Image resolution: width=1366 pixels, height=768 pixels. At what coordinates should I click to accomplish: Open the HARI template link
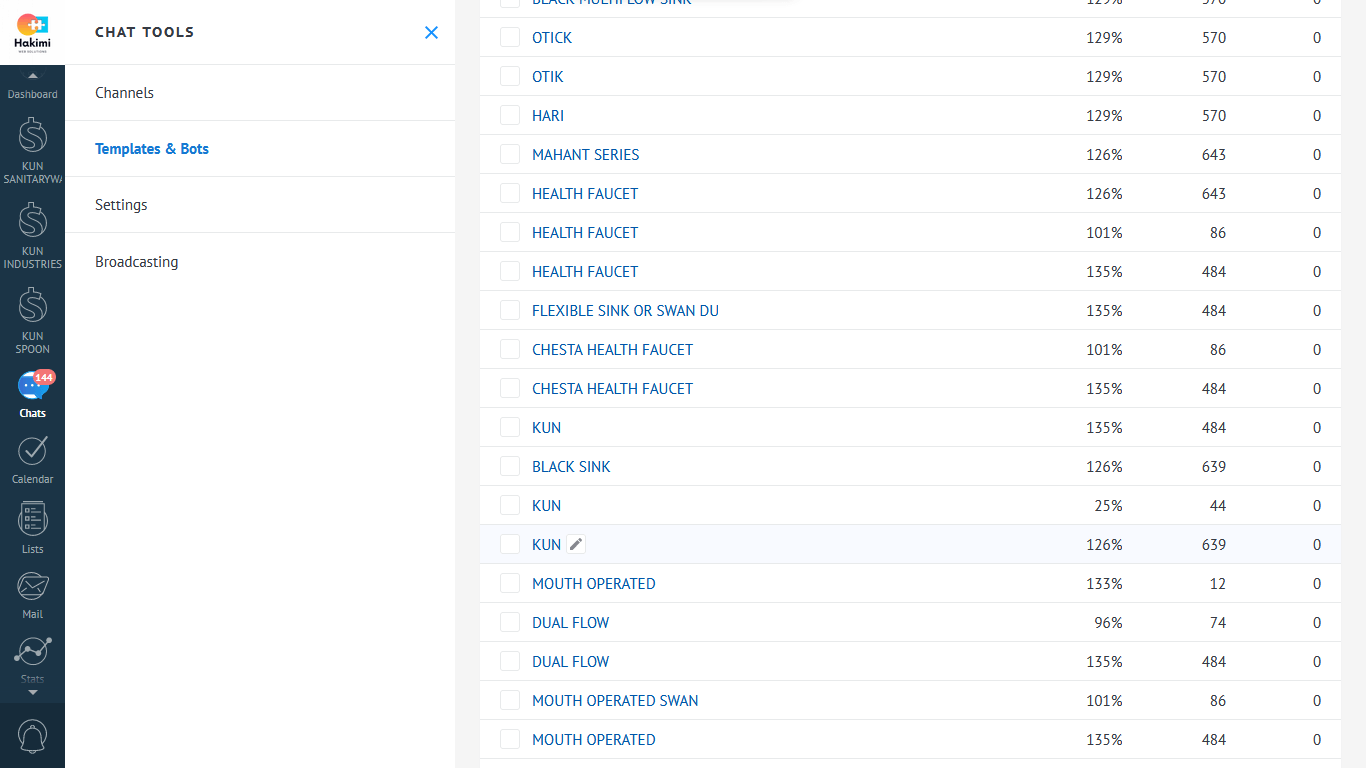[548, 116]
